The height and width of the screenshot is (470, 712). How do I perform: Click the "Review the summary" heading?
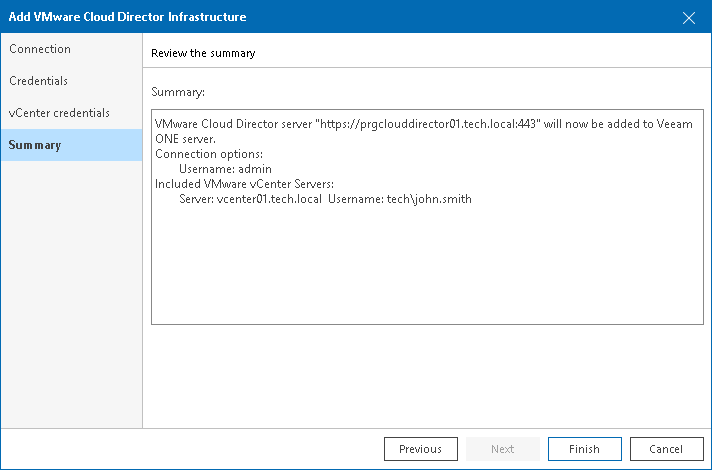click(x=203, y=53)
